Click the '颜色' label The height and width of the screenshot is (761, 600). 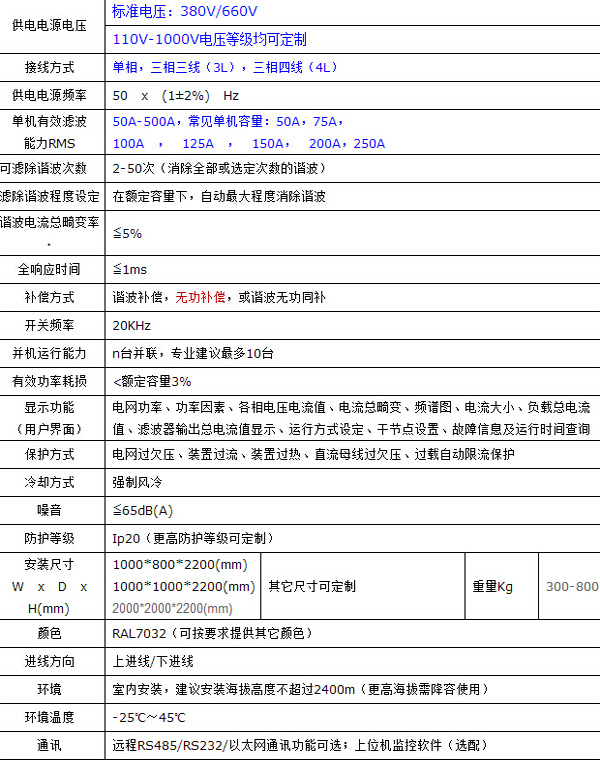click(x=49, y=633)
